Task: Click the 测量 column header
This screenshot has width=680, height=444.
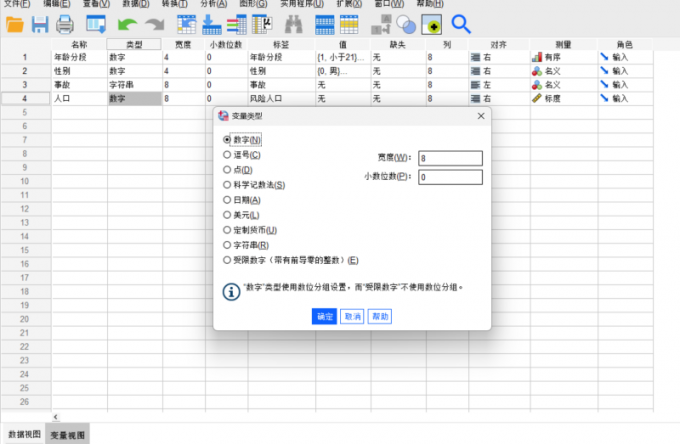Action: point(563,44)
